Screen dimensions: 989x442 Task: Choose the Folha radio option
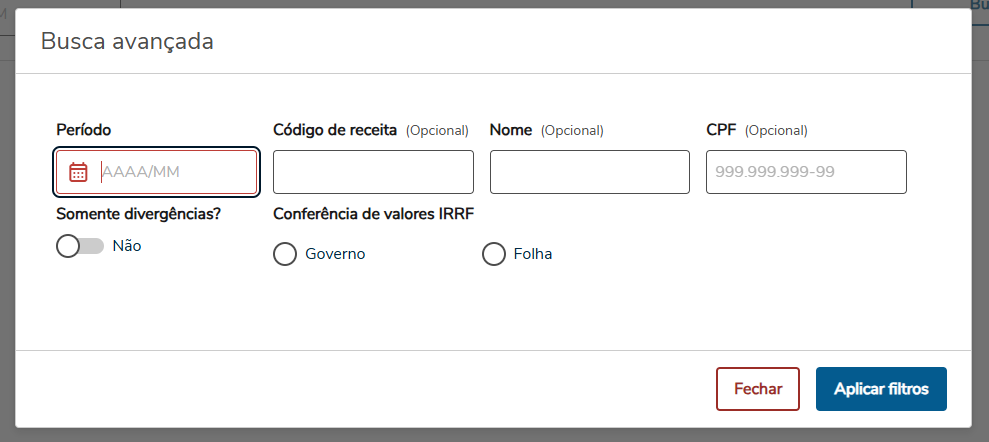(494, 254)
